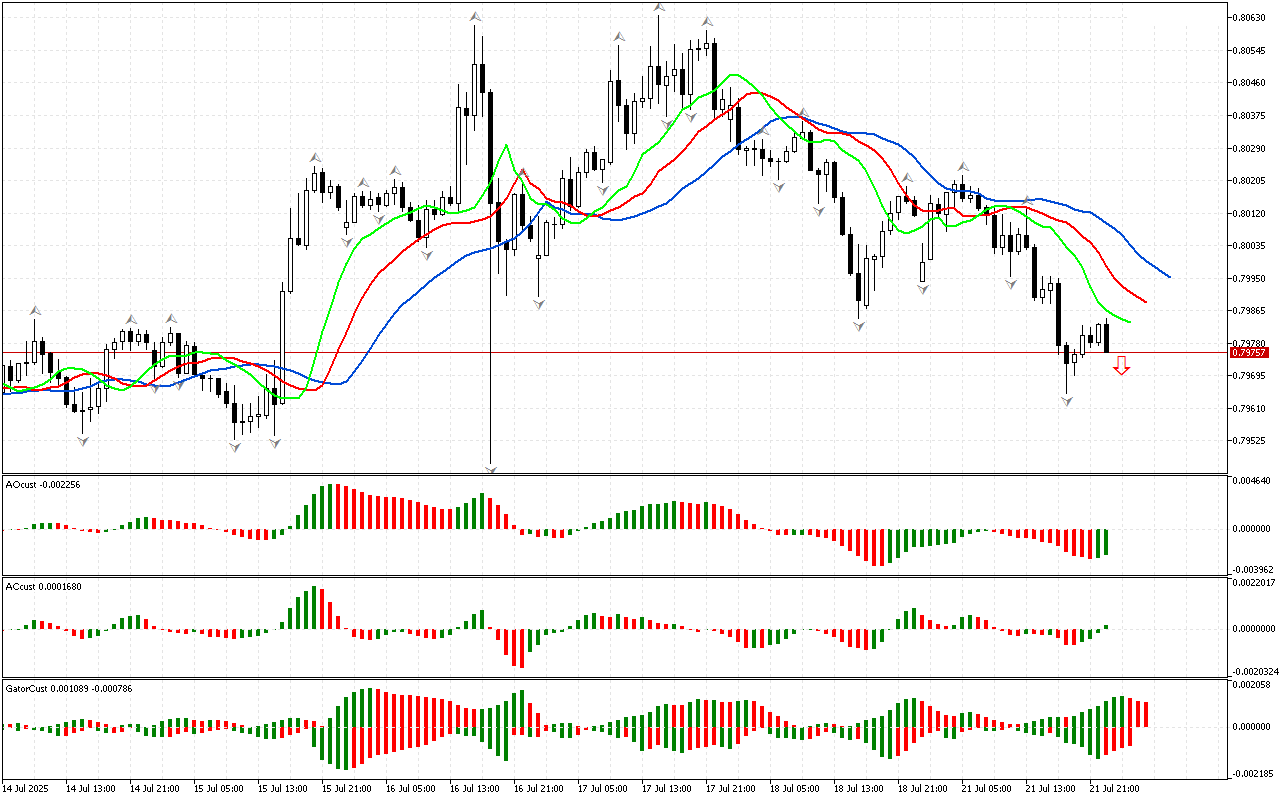Click the 14 Jul 2025 date label

(x=27, y=788)
